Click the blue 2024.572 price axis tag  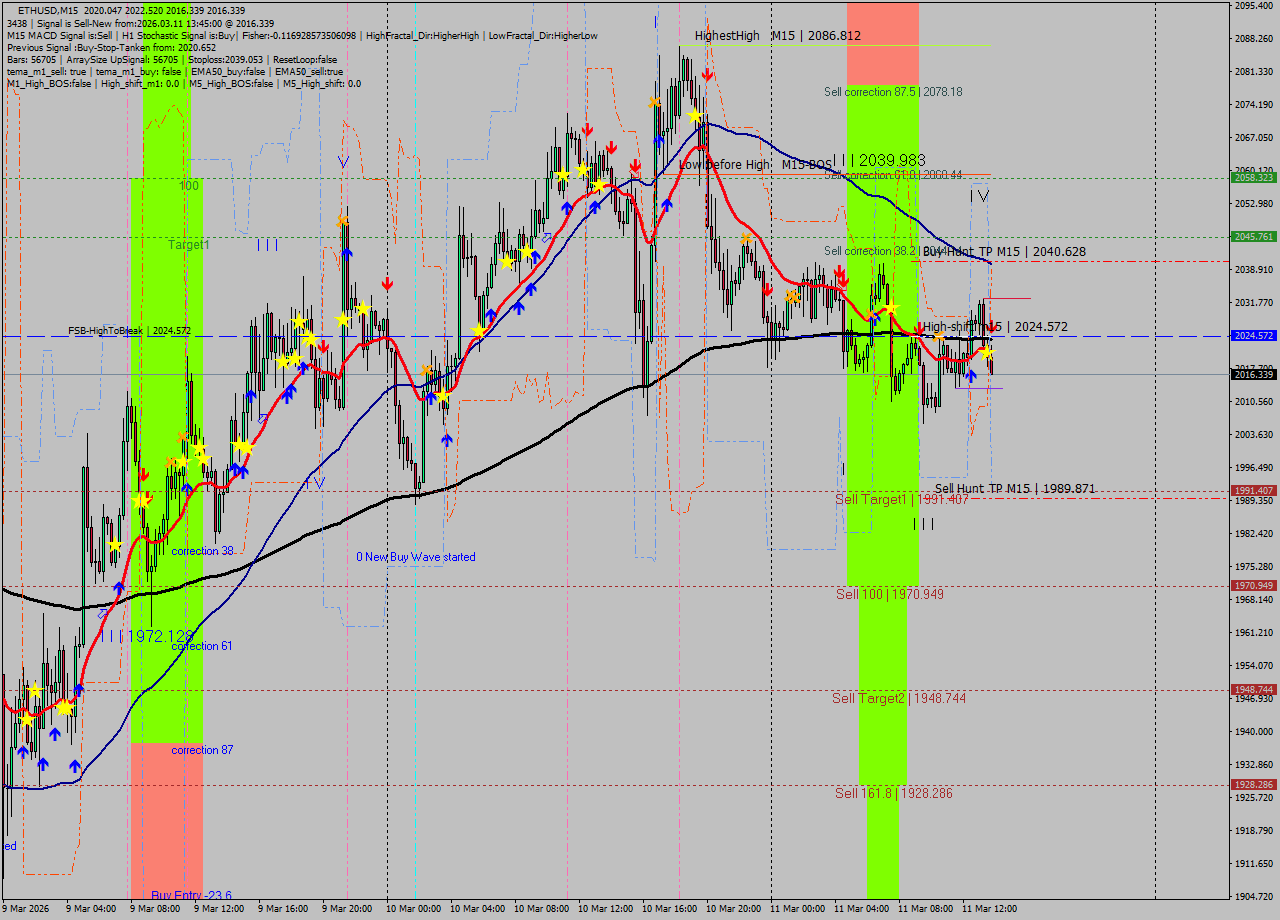click(x=1253, y=336)
